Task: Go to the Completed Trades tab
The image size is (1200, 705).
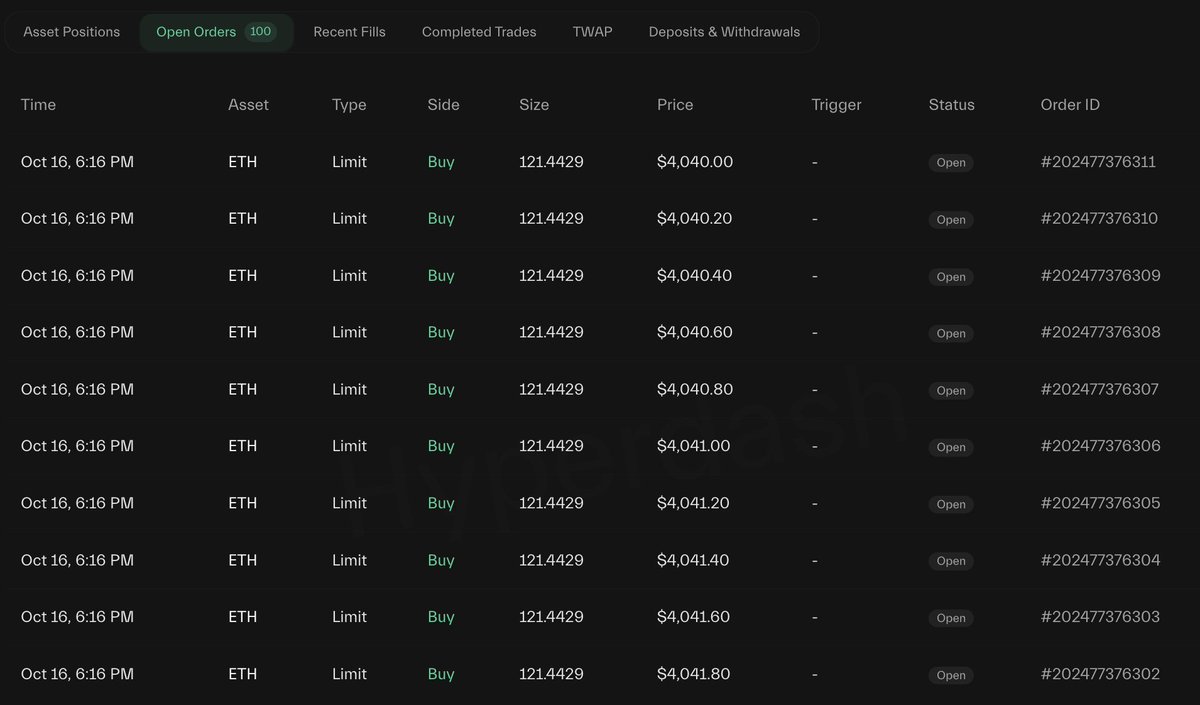Action: (479, 32)
